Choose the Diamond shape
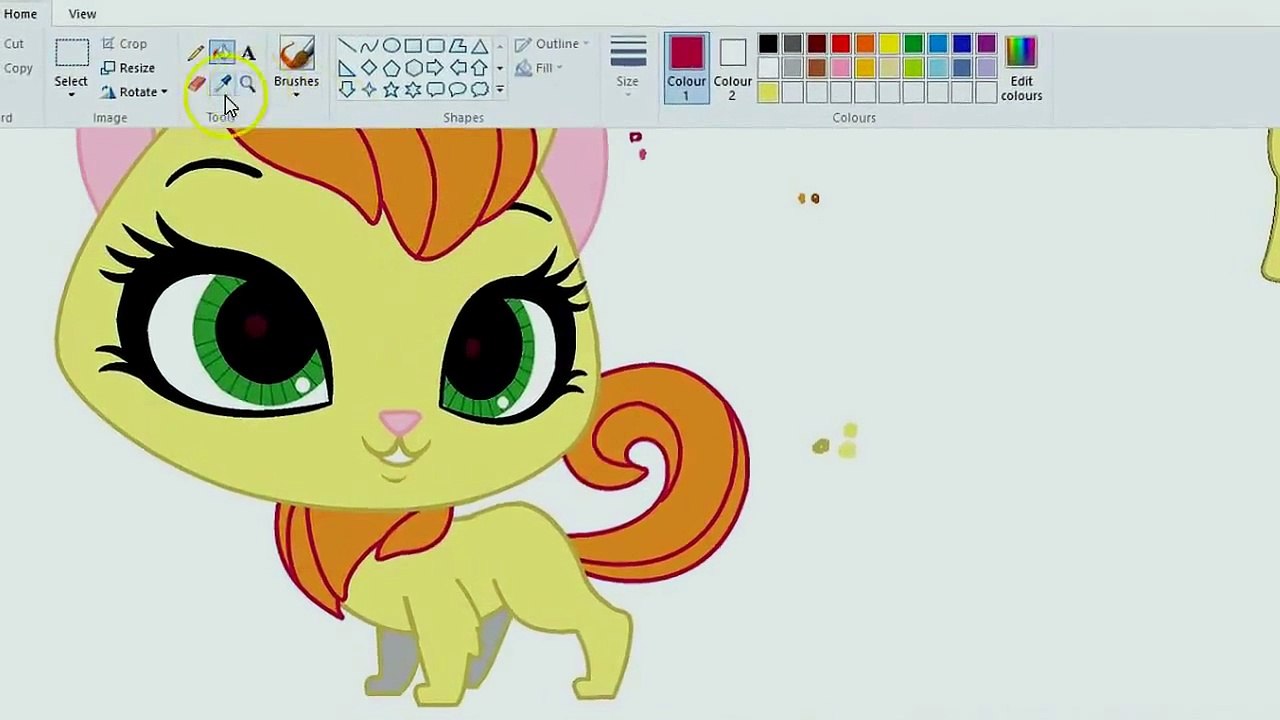The height and width of the screenshot is (720, 1280). (369, 68)
